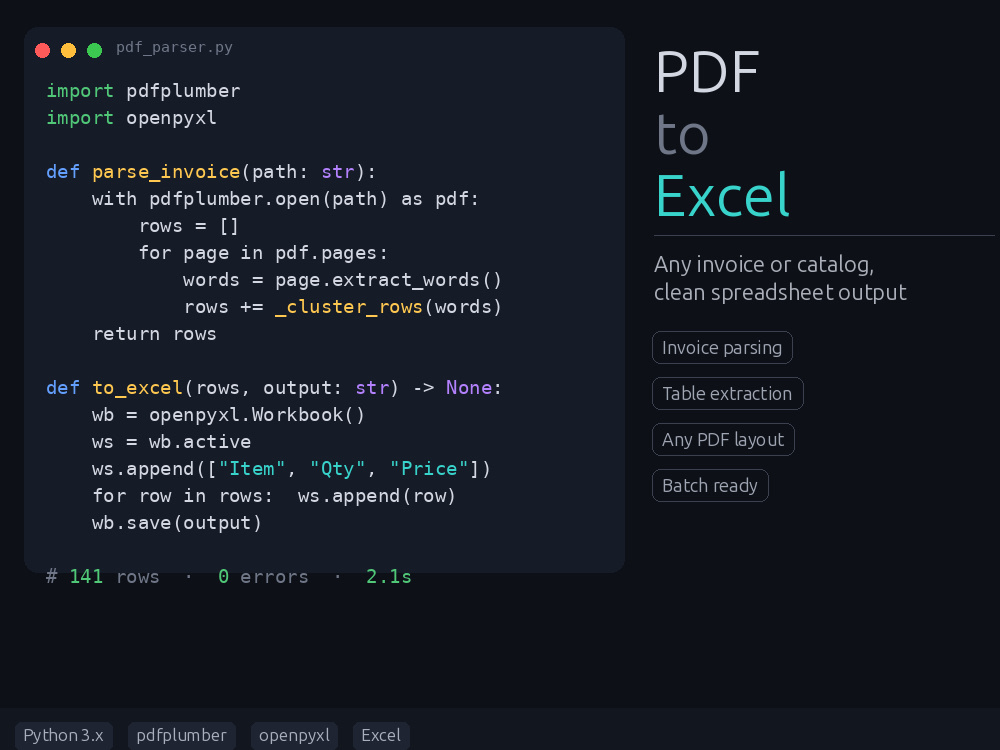
Task: Click the large "to" heading word
Action: (x=682, y=135)
